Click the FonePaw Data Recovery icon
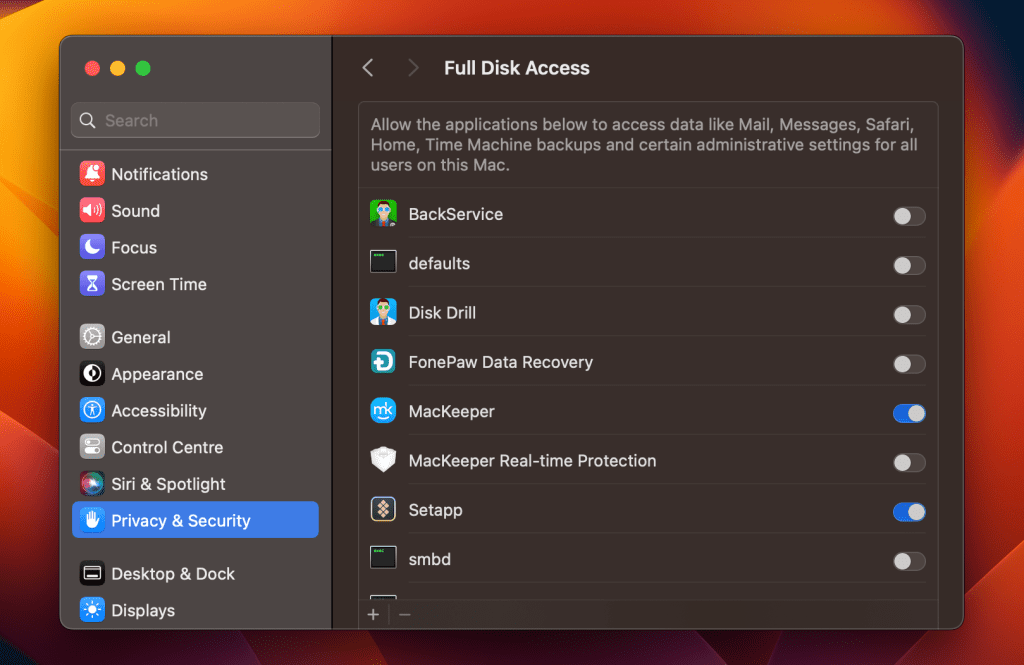Screen dimensions: 1024x665 tap(383, 362)
